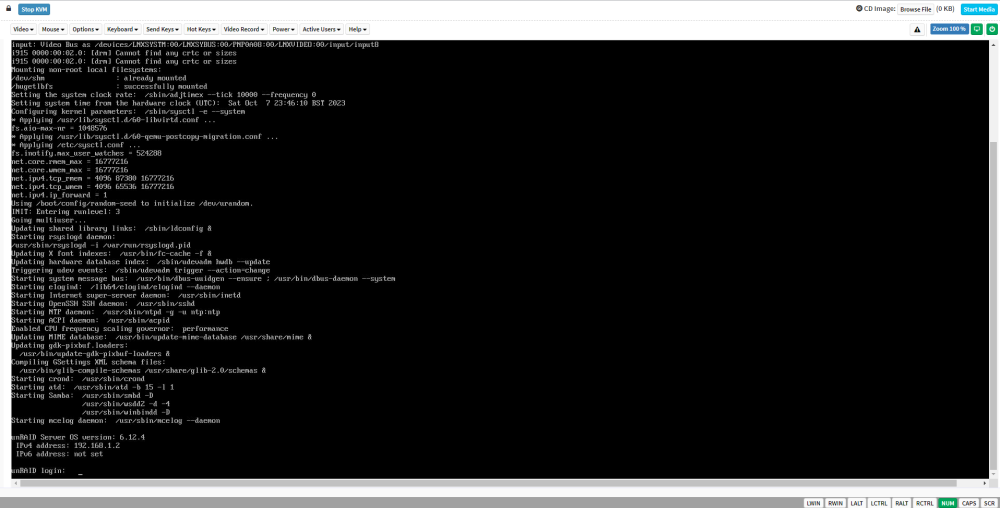Click the padlock icon beside Stop KVM
The width and height of the screenshot is (1000, 508).
click(x=8, y=8)
